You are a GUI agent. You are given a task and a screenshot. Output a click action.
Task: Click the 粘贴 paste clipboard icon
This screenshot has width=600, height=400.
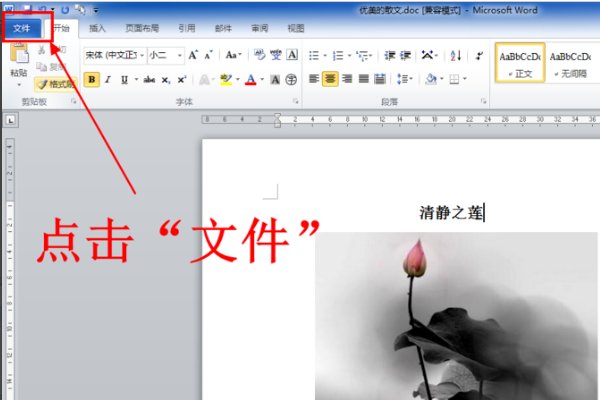click(x=19, y=54)
